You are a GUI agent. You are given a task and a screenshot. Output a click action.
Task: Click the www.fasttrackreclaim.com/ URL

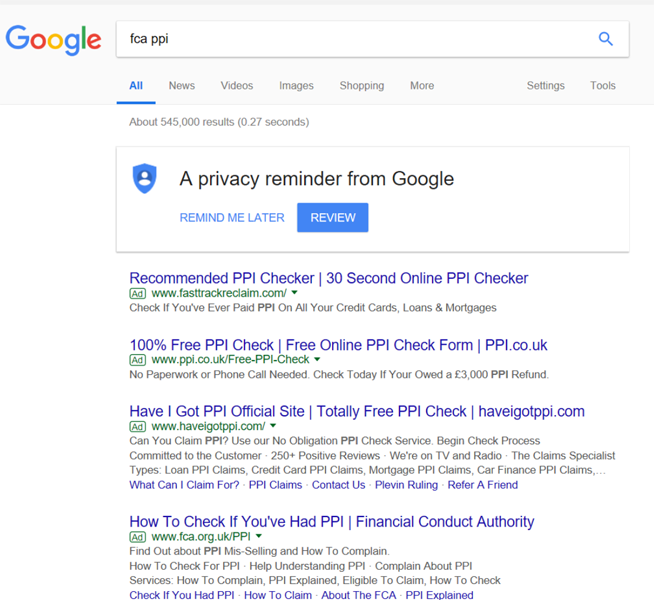pyautogui.click(x=219, y=293)
